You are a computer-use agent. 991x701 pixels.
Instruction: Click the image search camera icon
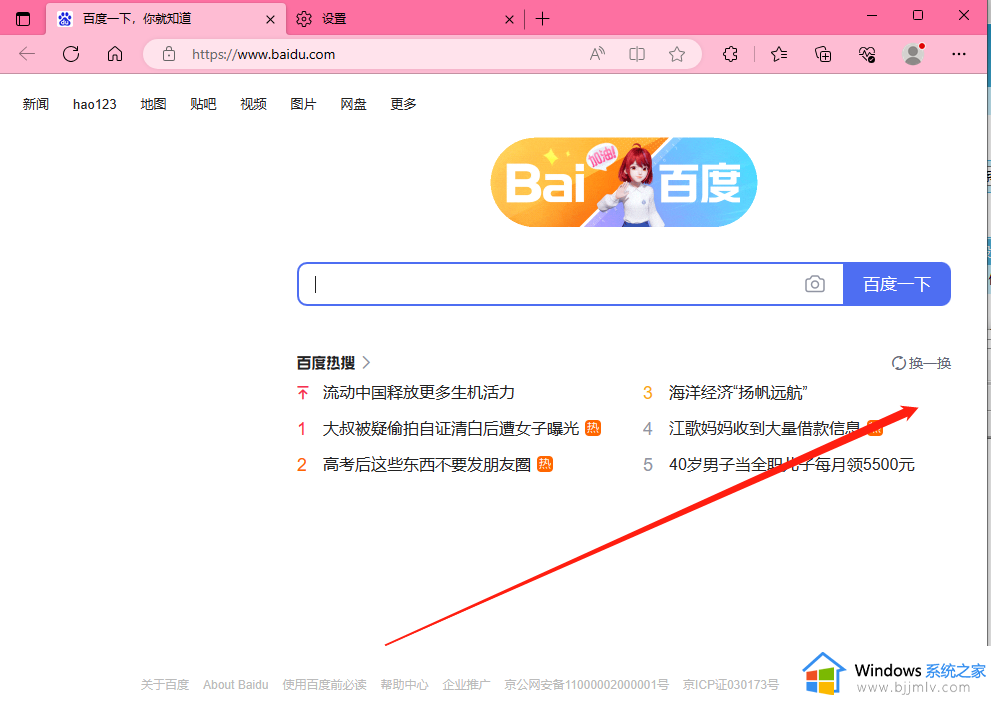[815, 284]
